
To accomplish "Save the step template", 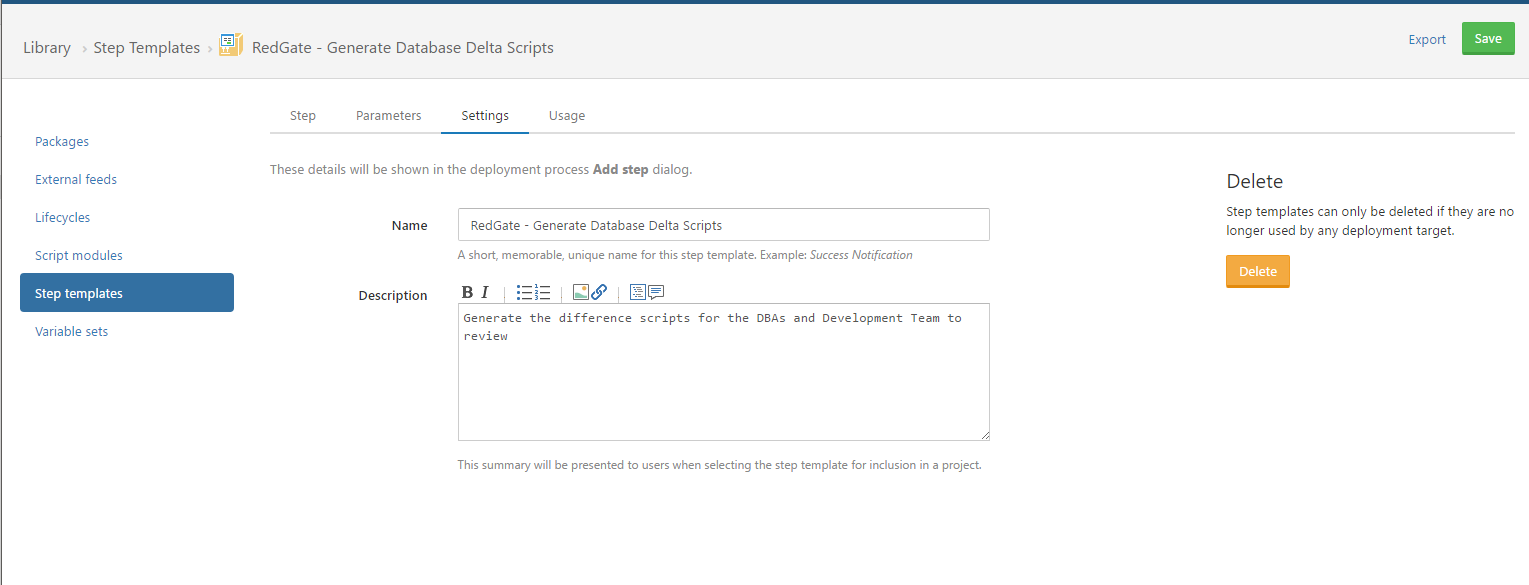I will (x=1488, y=39).
